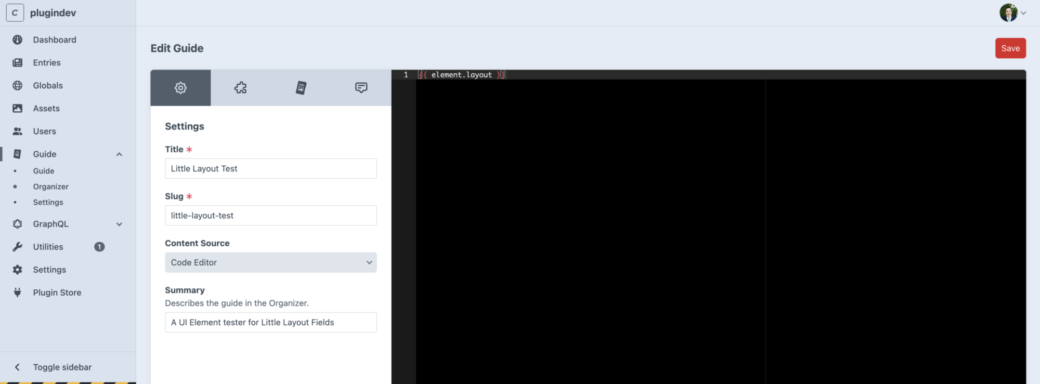
Task: Go to Assets section
Action: [x=46, y=108]
